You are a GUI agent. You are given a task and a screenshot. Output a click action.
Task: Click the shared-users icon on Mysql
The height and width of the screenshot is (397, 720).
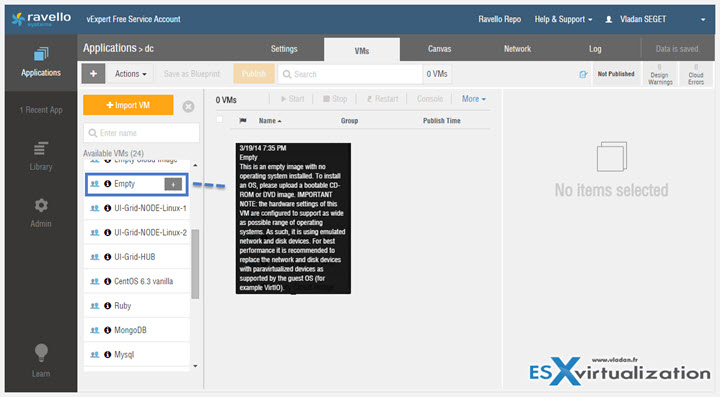point(95,354)
